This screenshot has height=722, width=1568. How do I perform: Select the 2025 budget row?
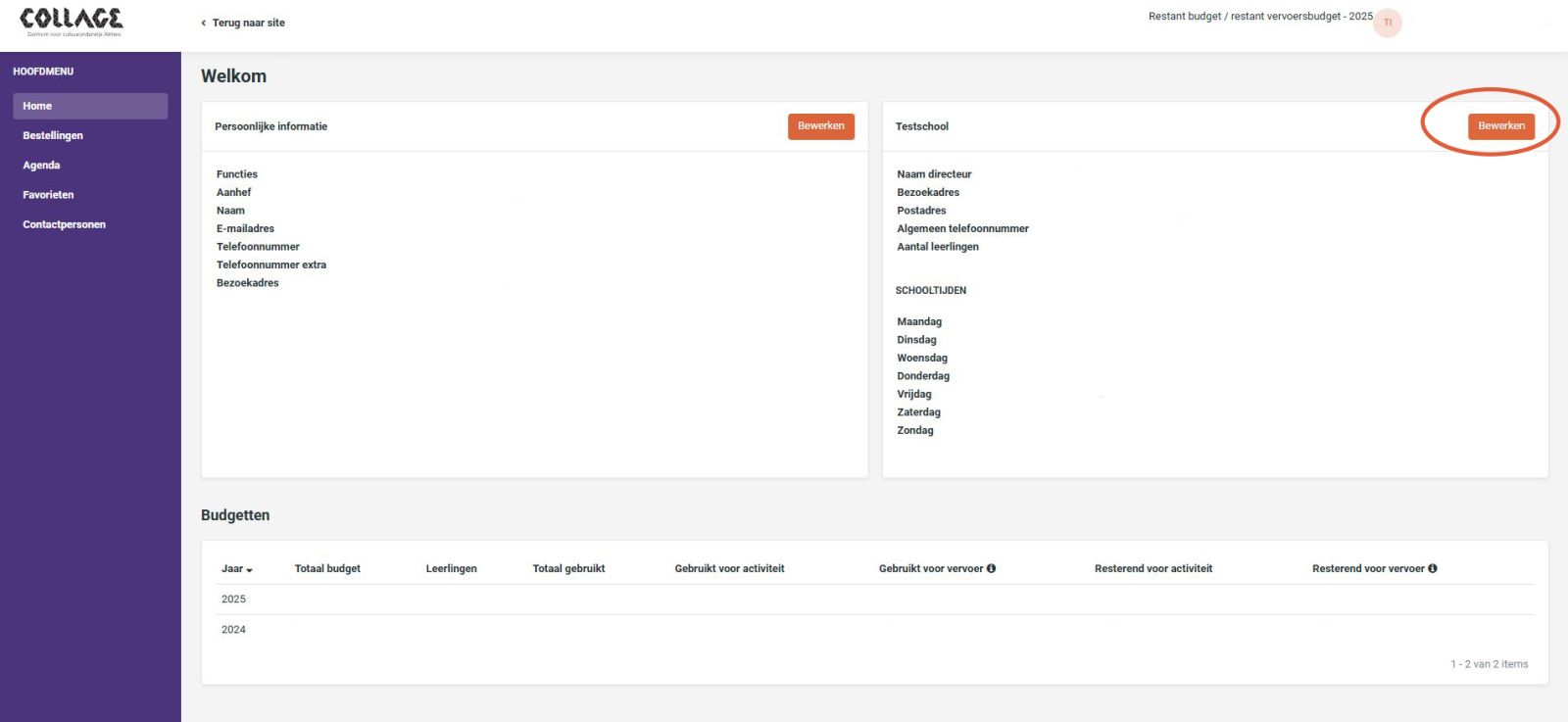pos(874,600)
